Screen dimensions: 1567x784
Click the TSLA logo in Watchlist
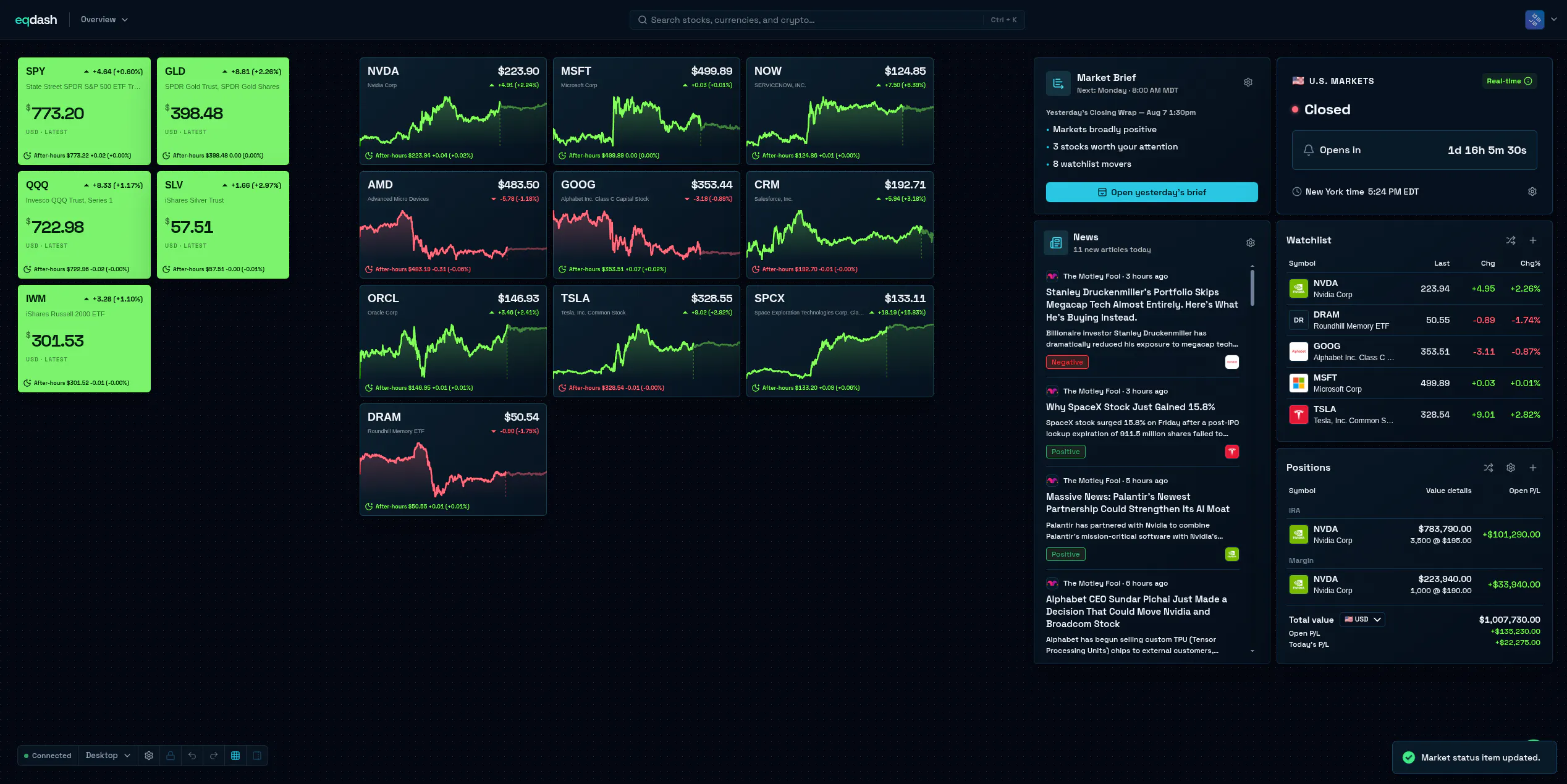click(x=1298, y=415)
